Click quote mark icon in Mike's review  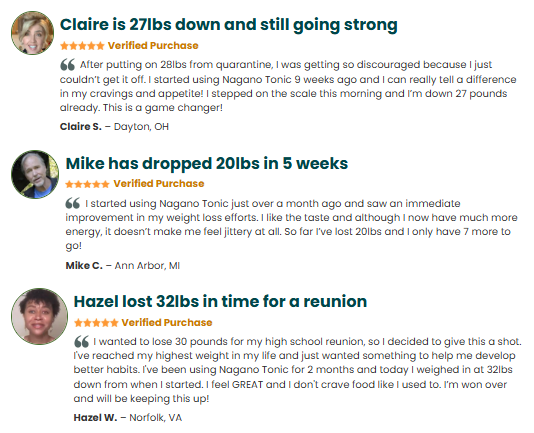point(73,203)
